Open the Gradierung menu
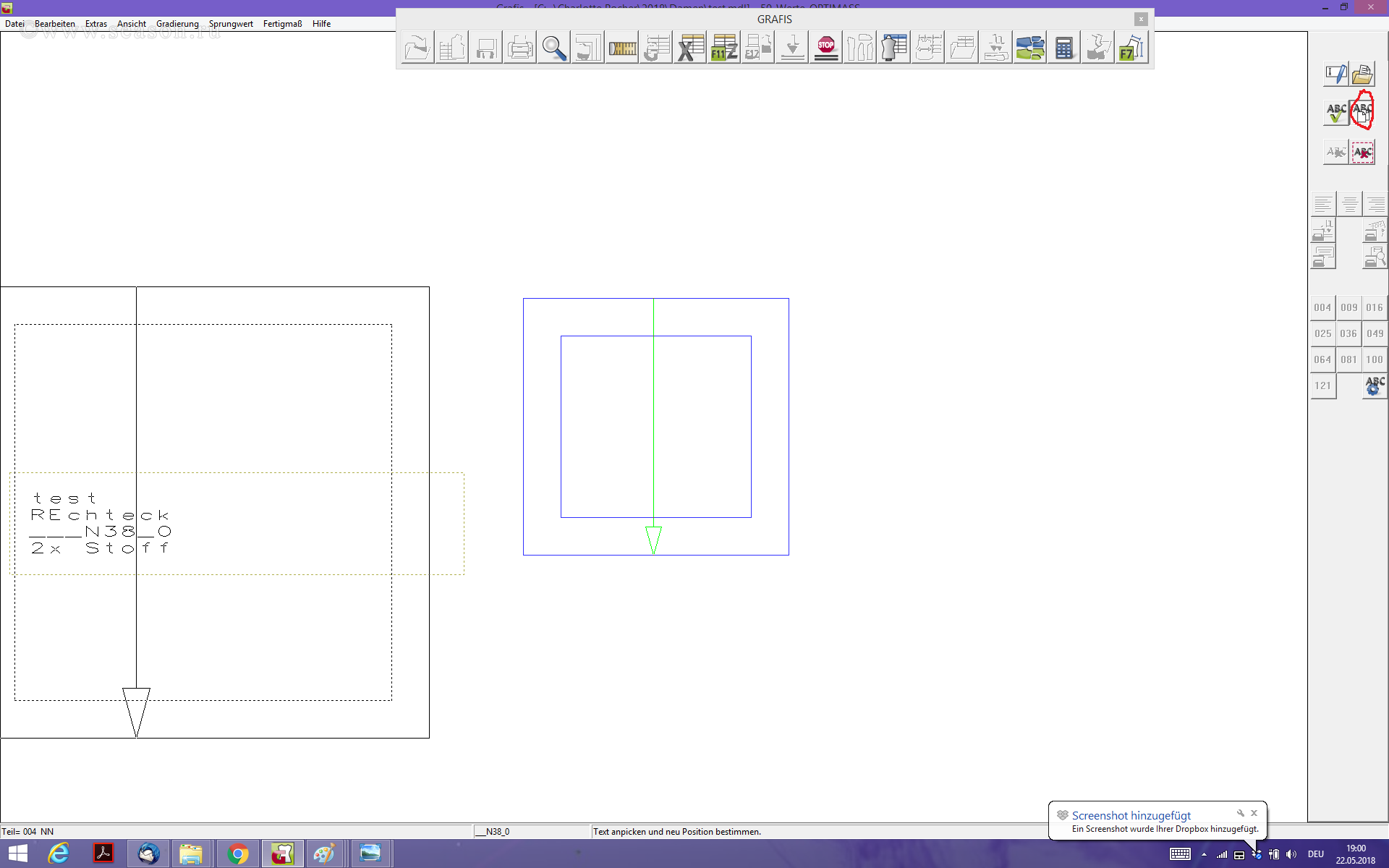 point(177,24)
